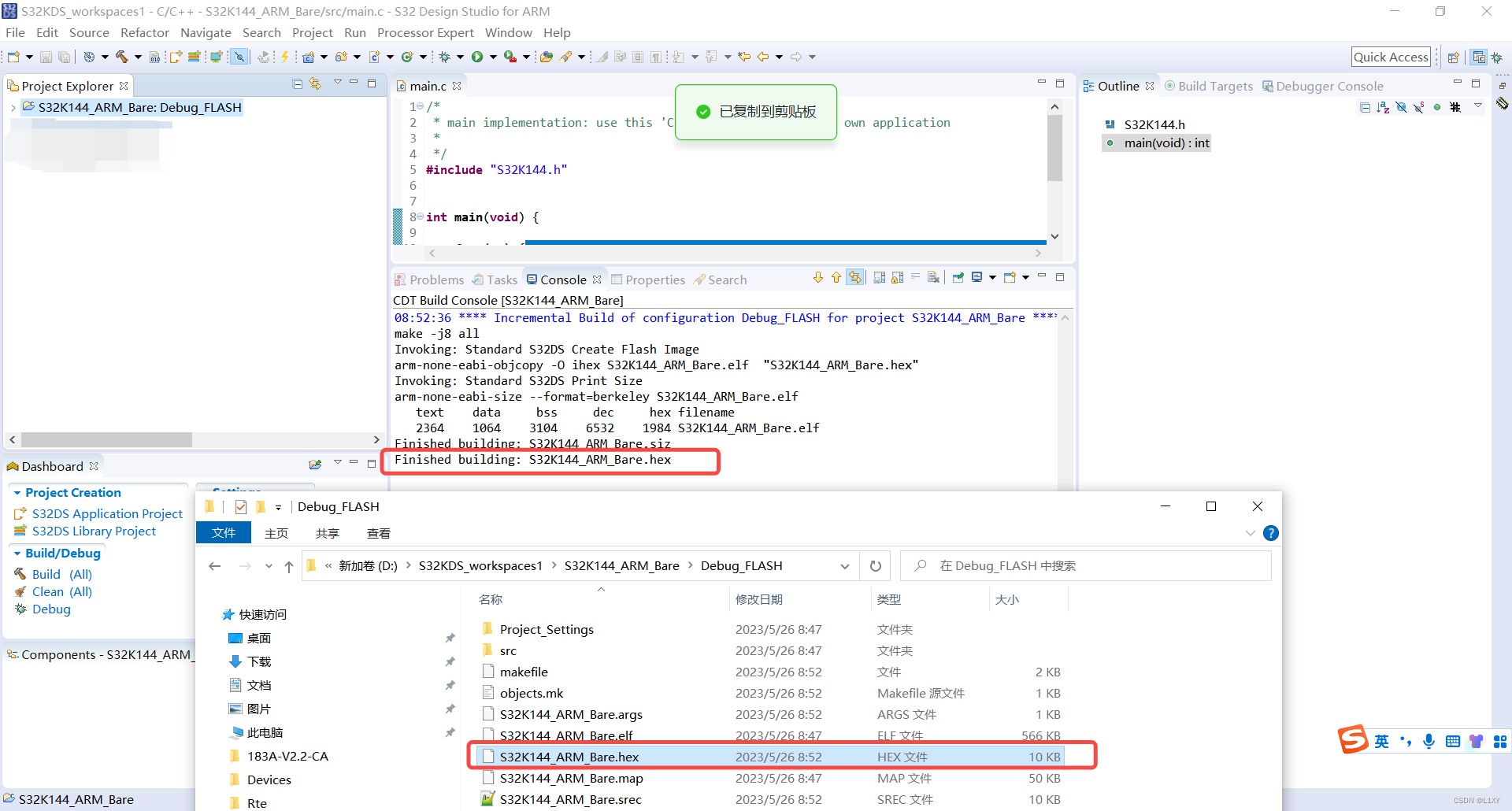Viewport: 1512px width, 811px height.
Task: Click the memory chip icon at right edge
Action: coord(1502,103)
